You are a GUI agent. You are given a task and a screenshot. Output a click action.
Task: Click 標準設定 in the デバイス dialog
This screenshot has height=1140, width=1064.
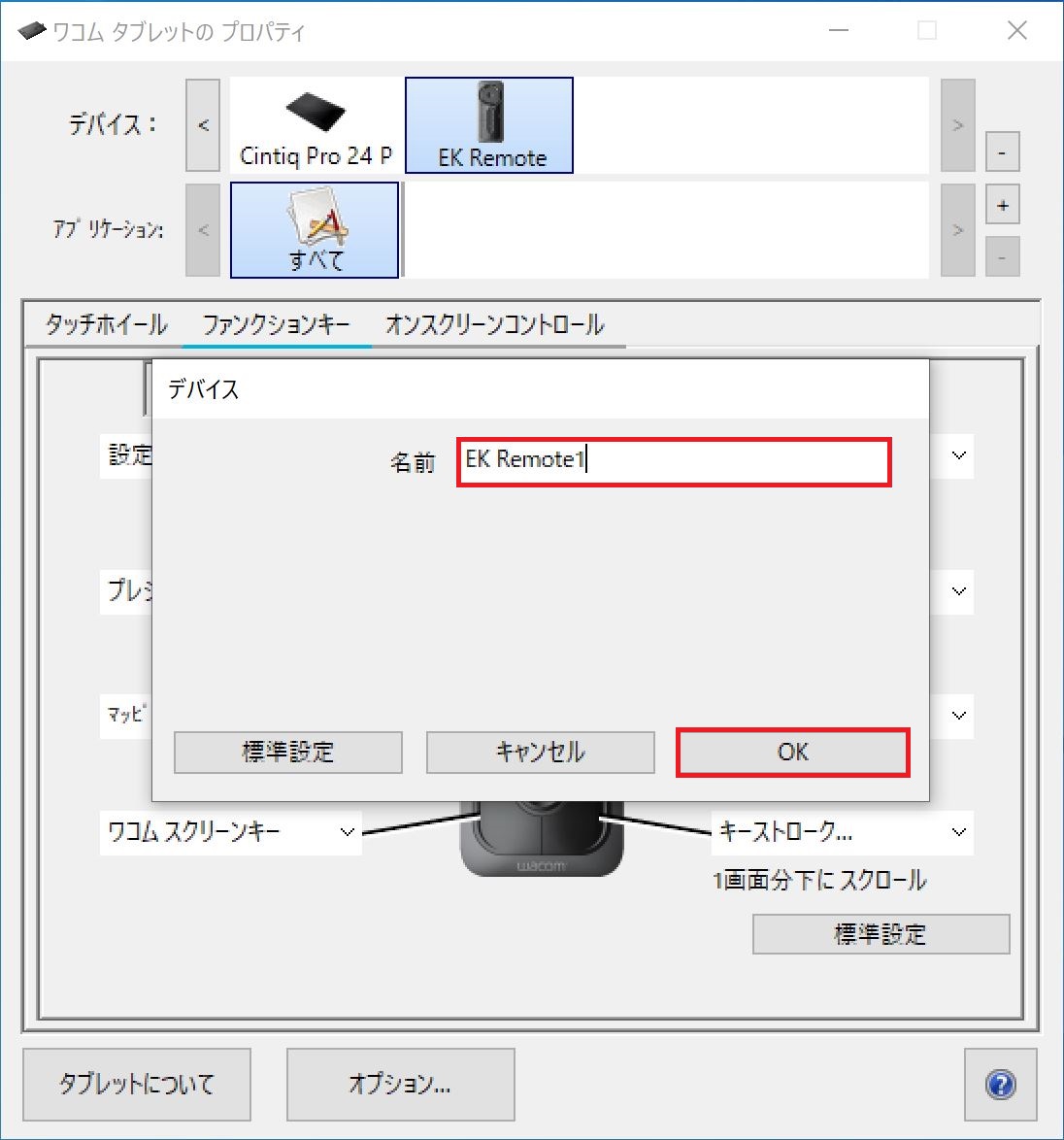(x=287, y=753)
